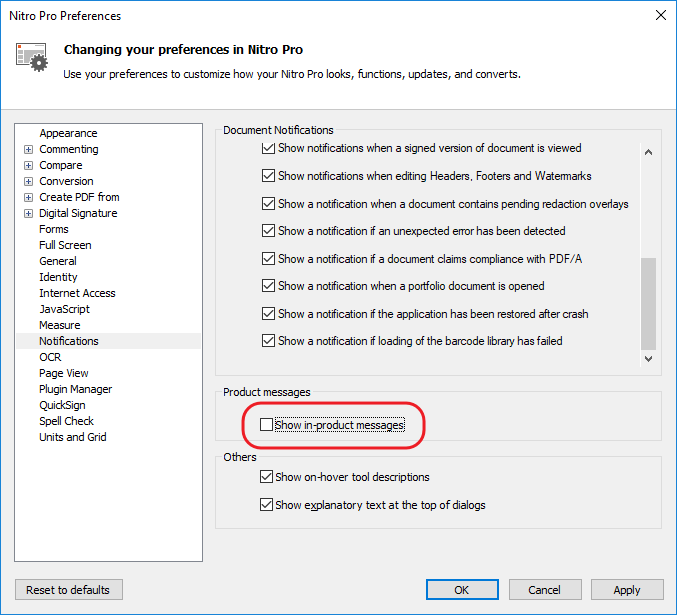Image resolution: width=677 pixels, height=615 pixels.
Task: Click the Reset to defaults button
Action: point(69,590)
